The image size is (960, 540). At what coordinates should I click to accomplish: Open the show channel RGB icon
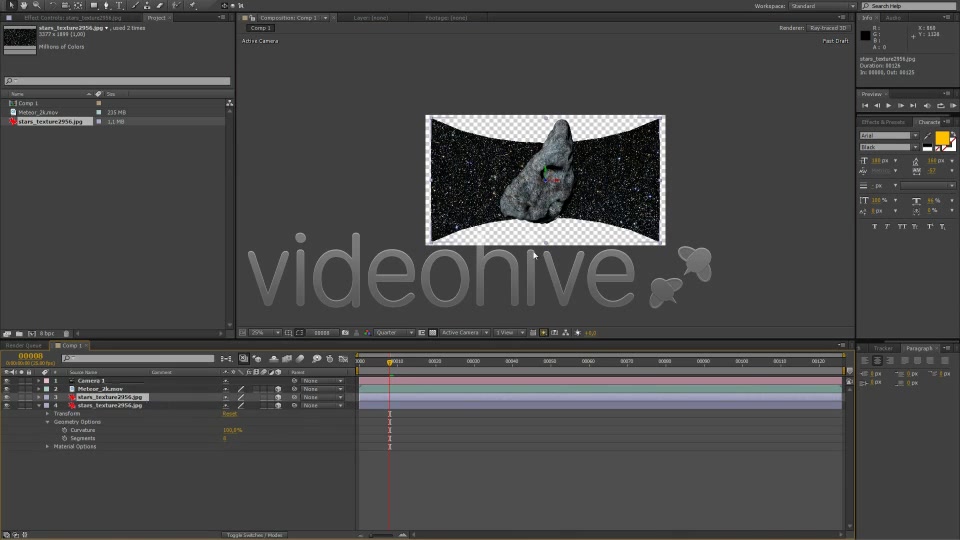point(367,332)
